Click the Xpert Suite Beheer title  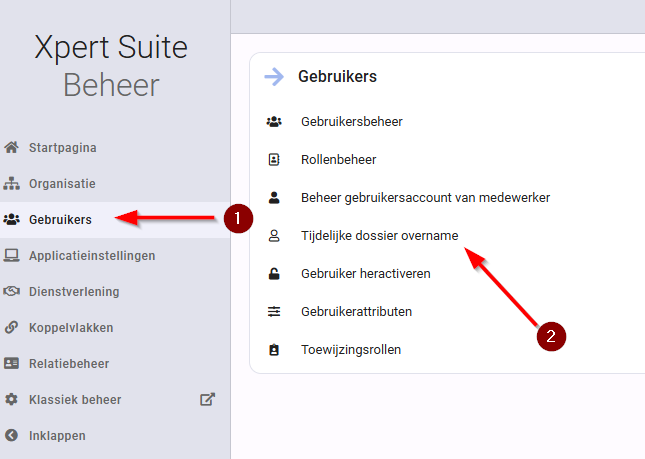click(x=111, y=66)
